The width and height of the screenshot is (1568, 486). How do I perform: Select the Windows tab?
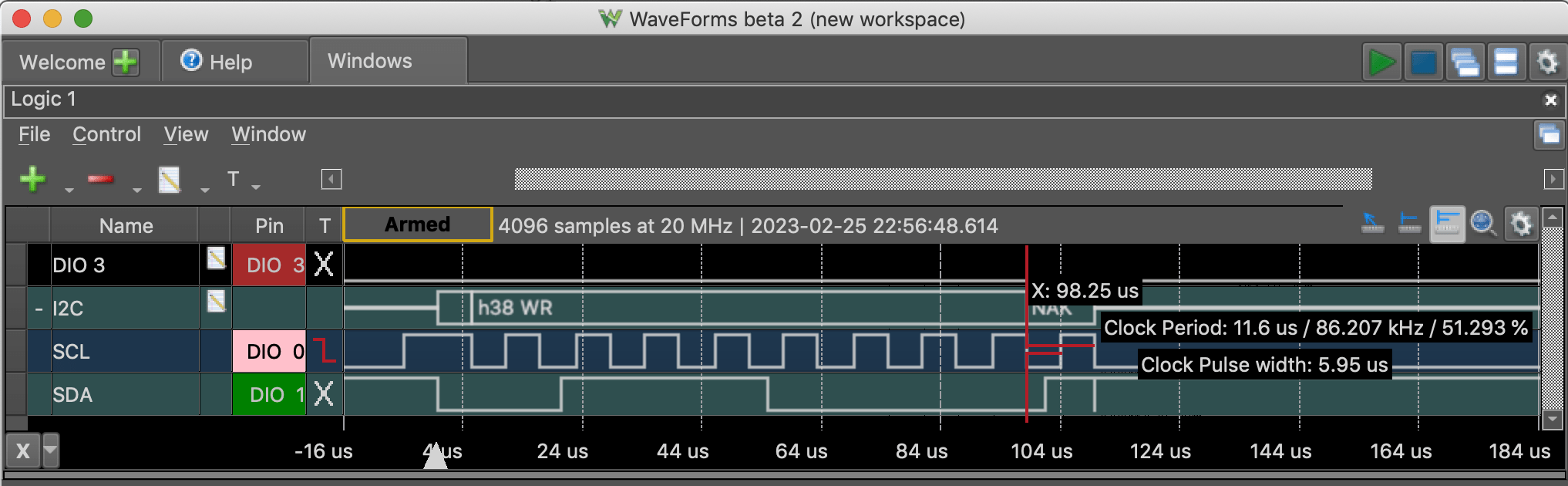[x=388, y=61]
